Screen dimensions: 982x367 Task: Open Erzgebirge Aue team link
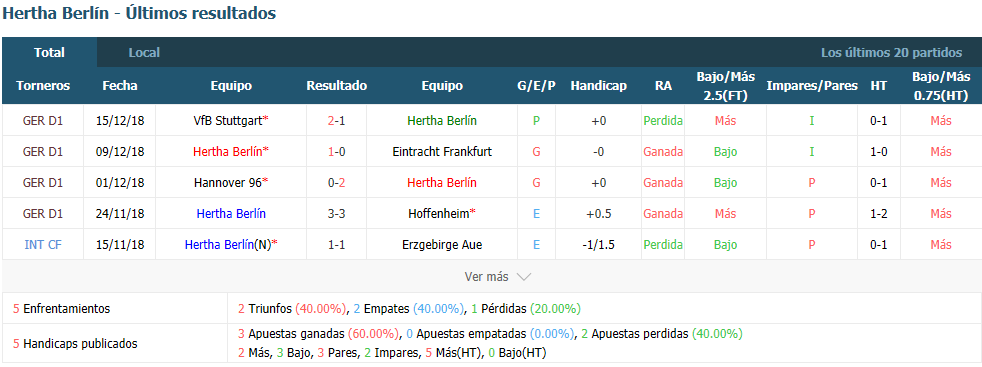(442, 245)
